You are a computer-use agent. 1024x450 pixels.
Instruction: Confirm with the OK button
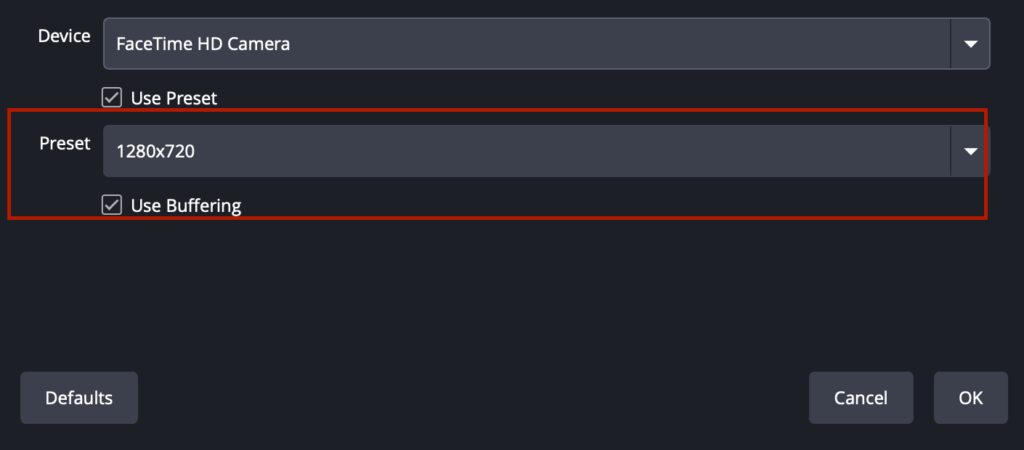pyautogui.click(x=970, y=398)
